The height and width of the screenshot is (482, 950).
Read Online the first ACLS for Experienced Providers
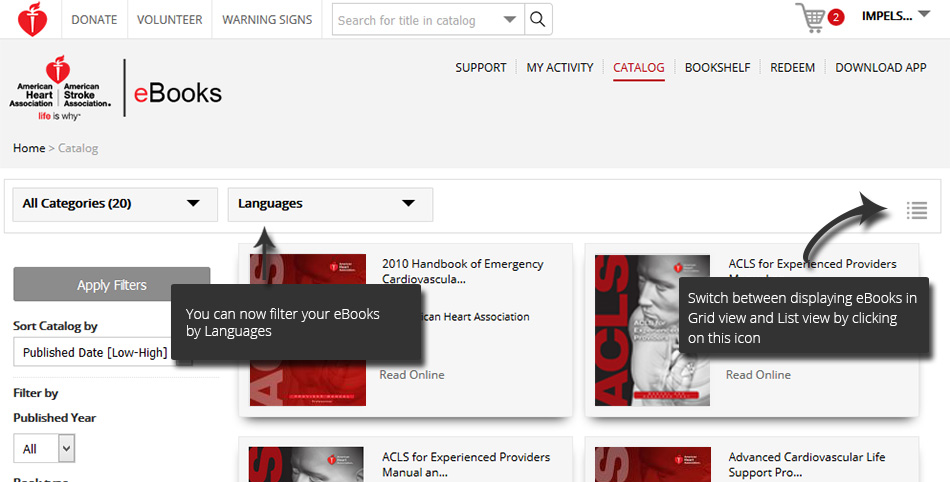(758, 375)
